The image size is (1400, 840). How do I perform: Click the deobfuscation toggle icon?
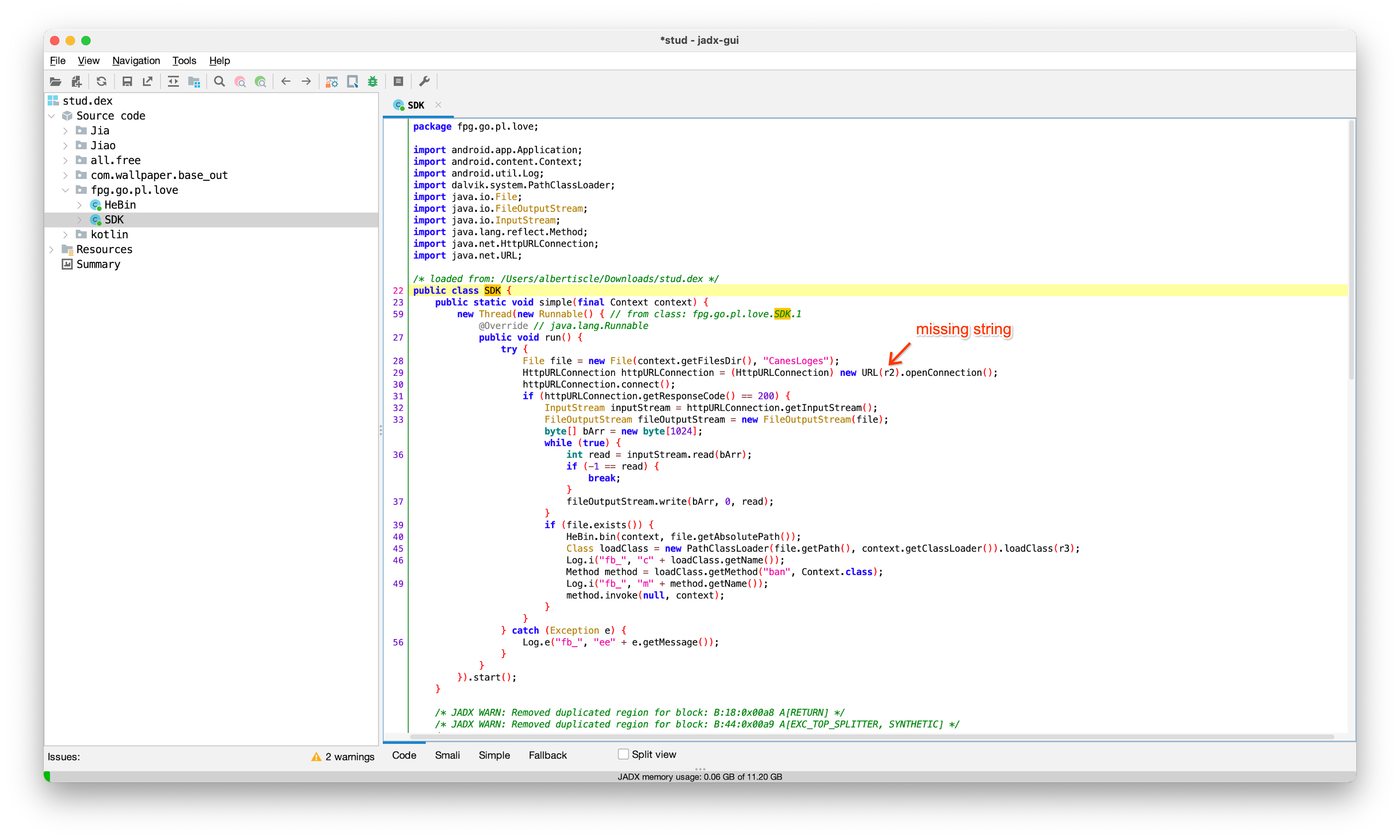332,81
